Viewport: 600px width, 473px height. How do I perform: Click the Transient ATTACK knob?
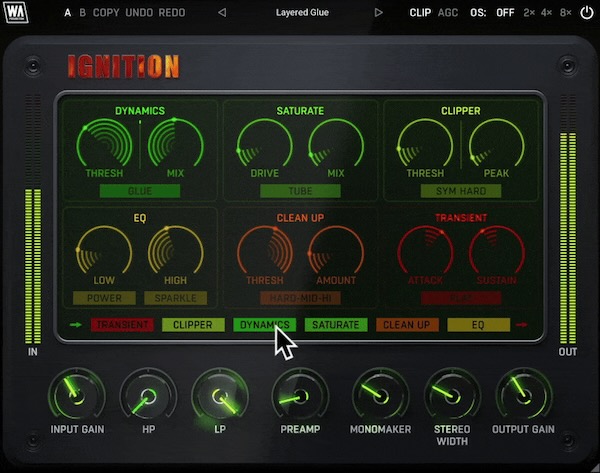pos(425,252)
